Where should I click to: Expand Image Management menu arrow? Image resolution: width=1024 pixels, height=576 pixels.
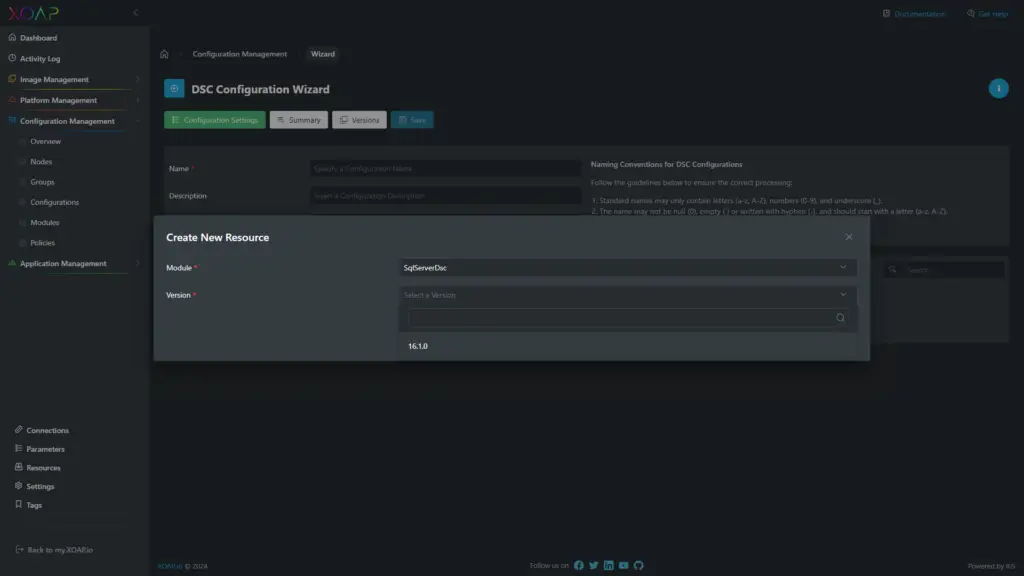[x=138, y=80]
